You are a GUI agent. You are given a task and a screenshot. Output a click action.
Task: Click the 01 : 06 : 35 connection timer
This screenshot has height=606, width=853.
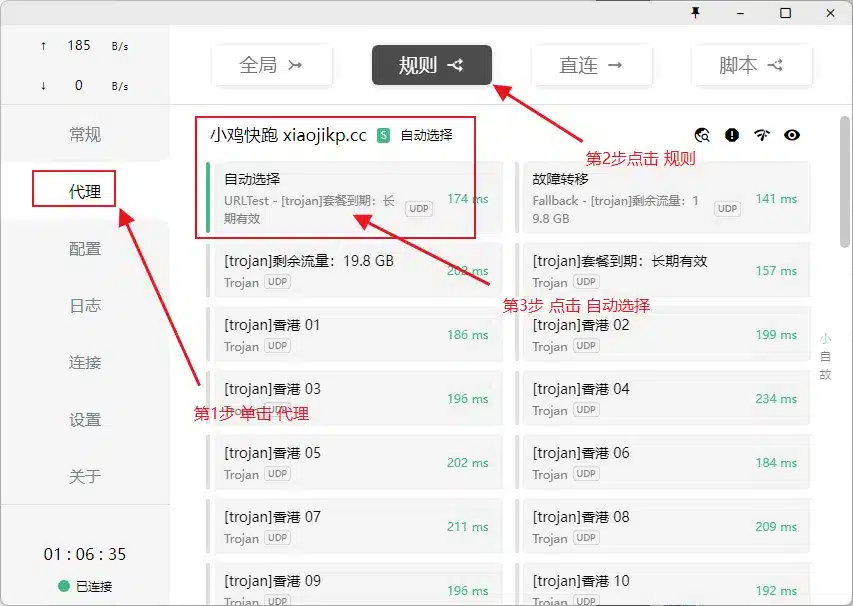[x=85, y=554]
